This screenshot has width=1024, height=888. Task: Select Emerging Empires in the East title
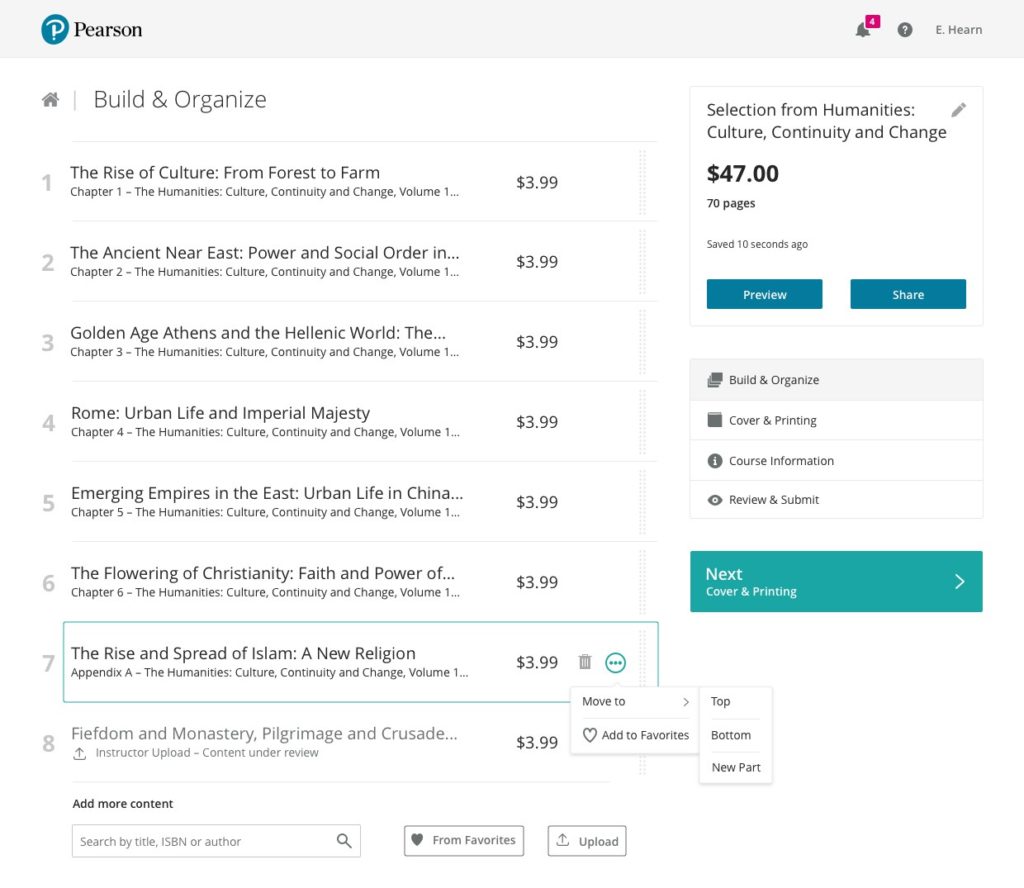pos(267,493)
